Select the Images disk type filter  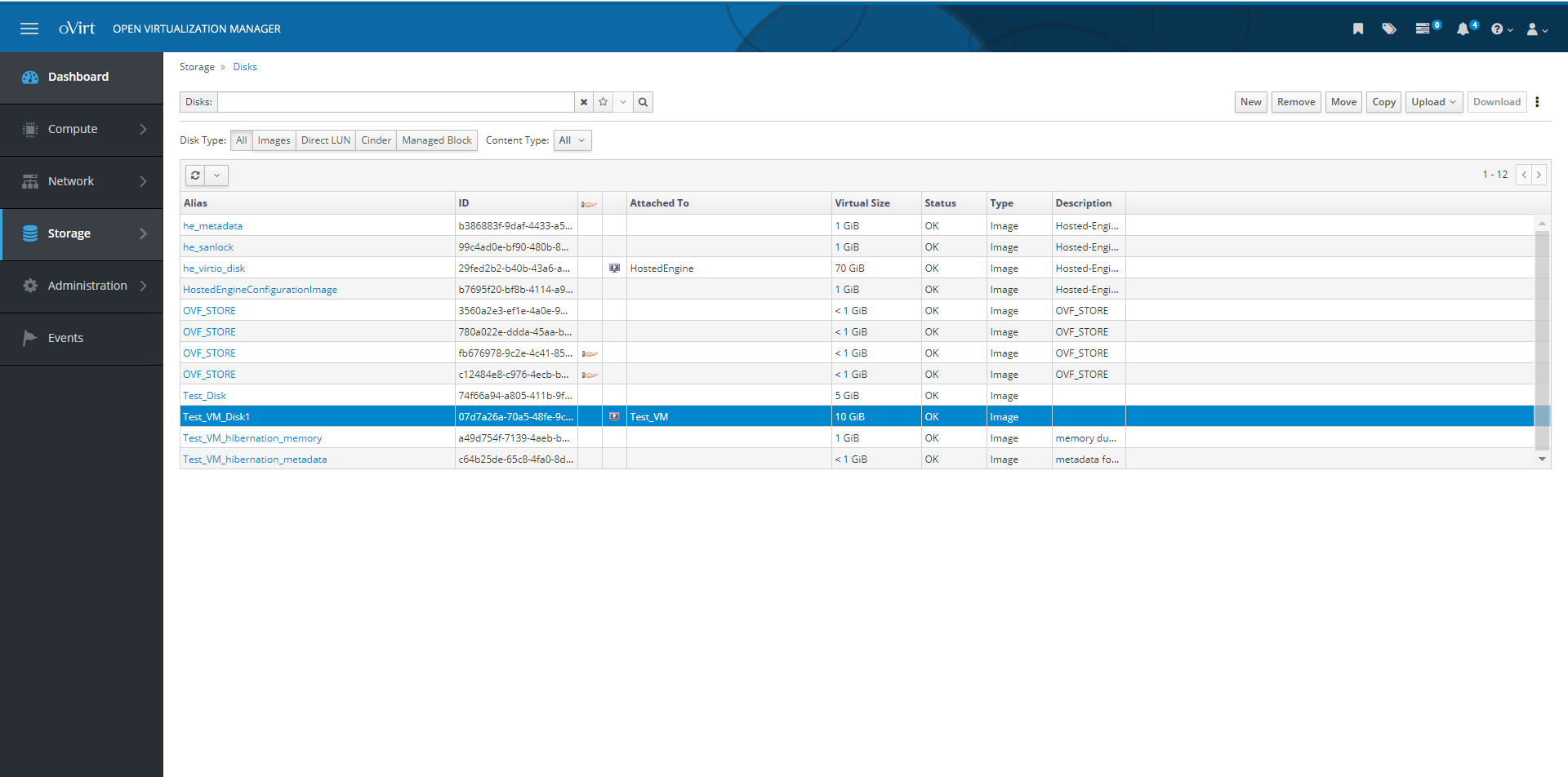coord(274,140)
